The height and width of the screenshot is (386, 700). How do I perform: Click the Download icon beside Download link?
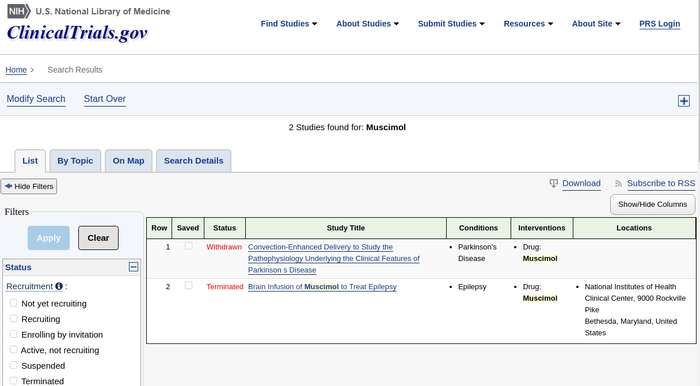(554, 183)
